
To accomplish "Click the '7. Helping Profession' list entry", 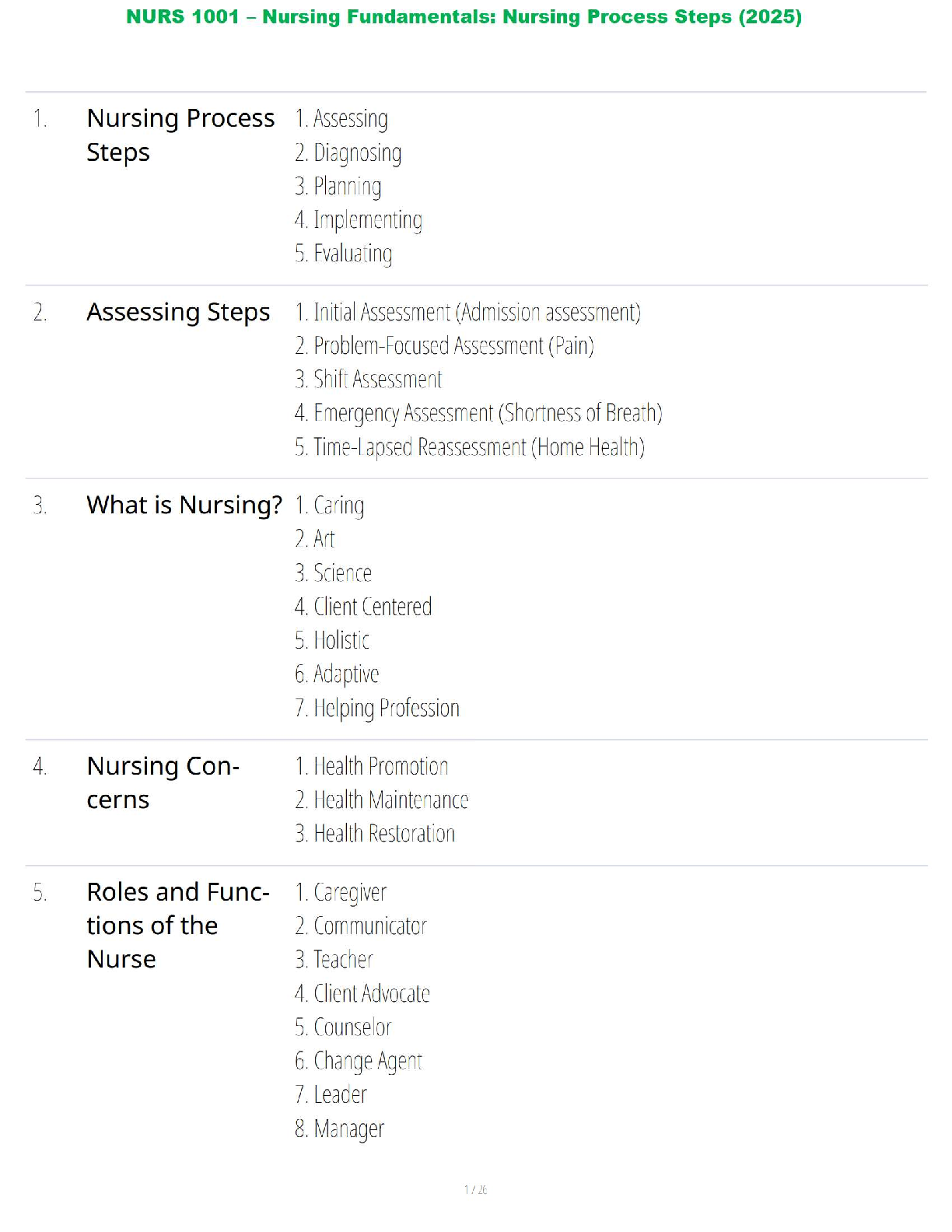I will pyautogui.click(x=377, y=708).
